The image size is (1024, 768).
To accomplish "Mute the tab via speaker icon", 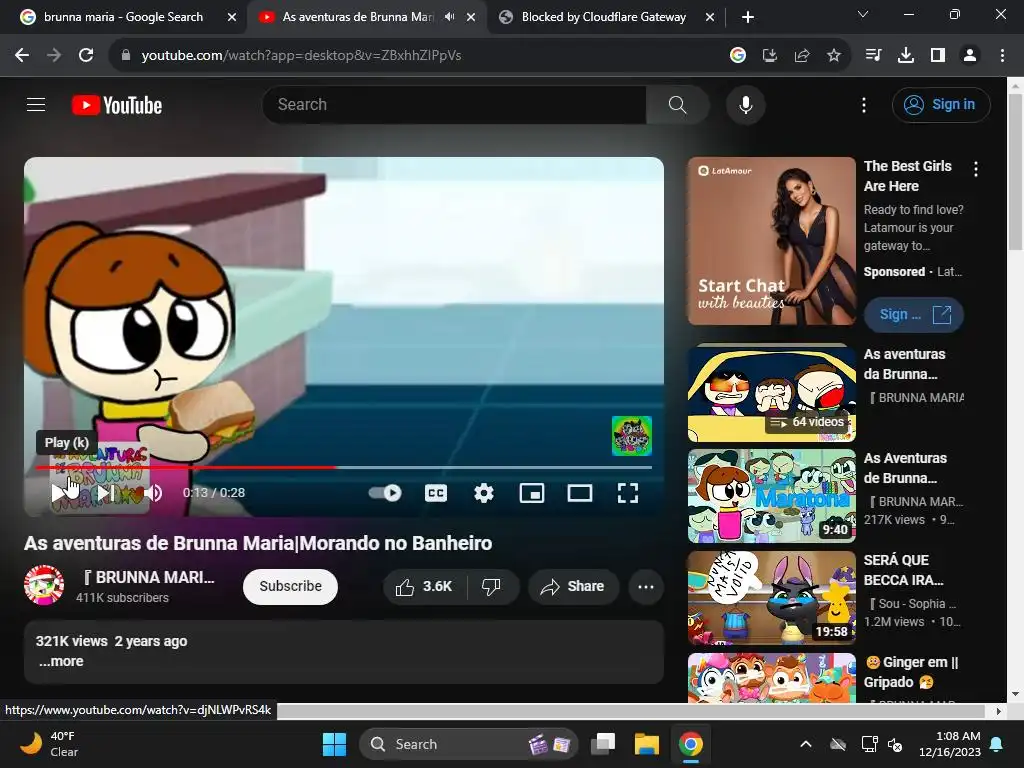I will pos(449,17).
